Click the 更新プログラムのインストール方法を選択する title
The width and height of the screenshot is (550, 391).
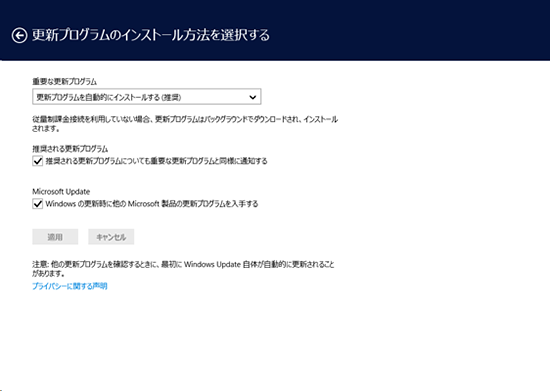pos(151,35)
